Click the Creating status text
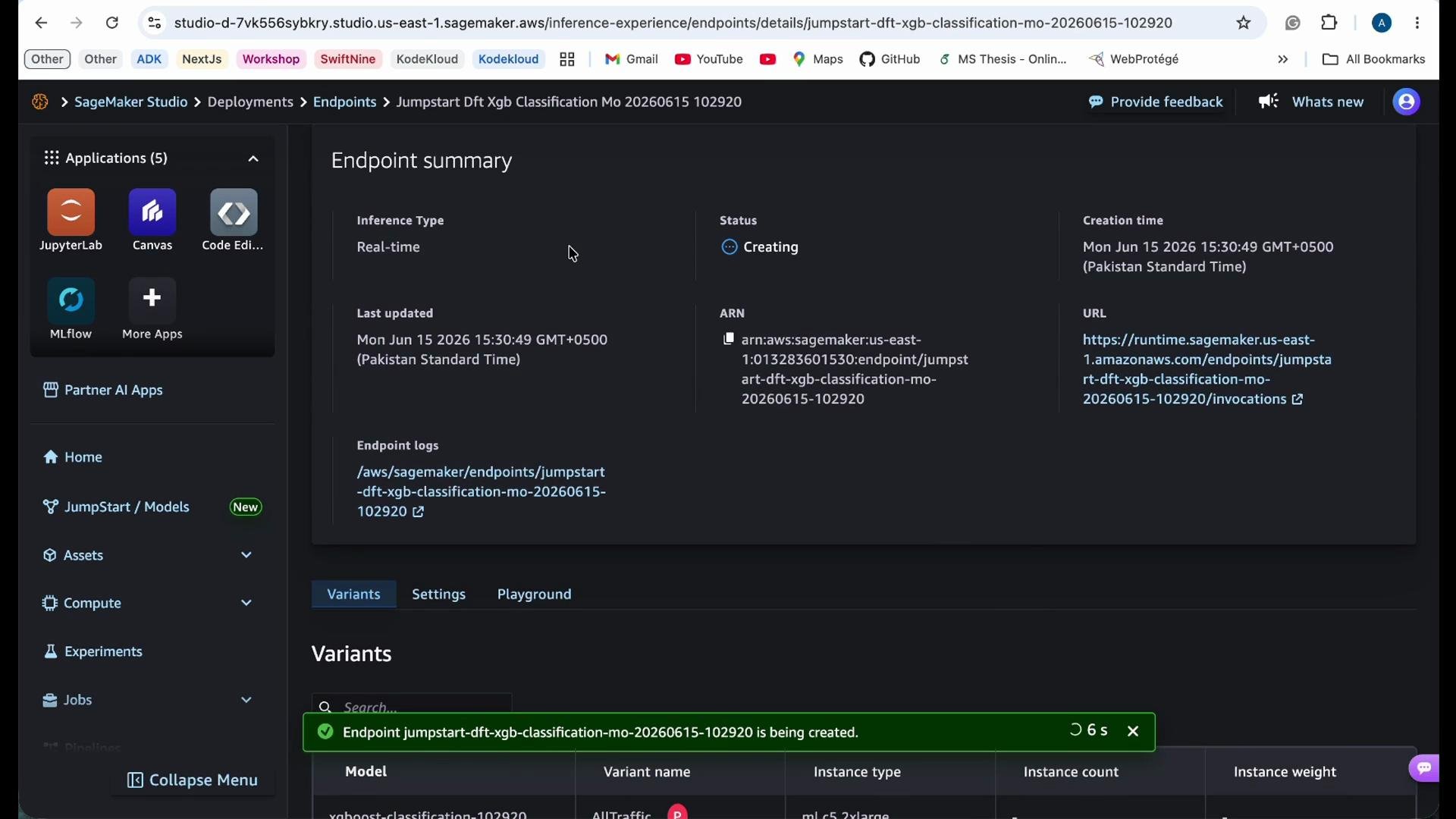Viewport: 1456px width, 819px height. coord(770,247)
